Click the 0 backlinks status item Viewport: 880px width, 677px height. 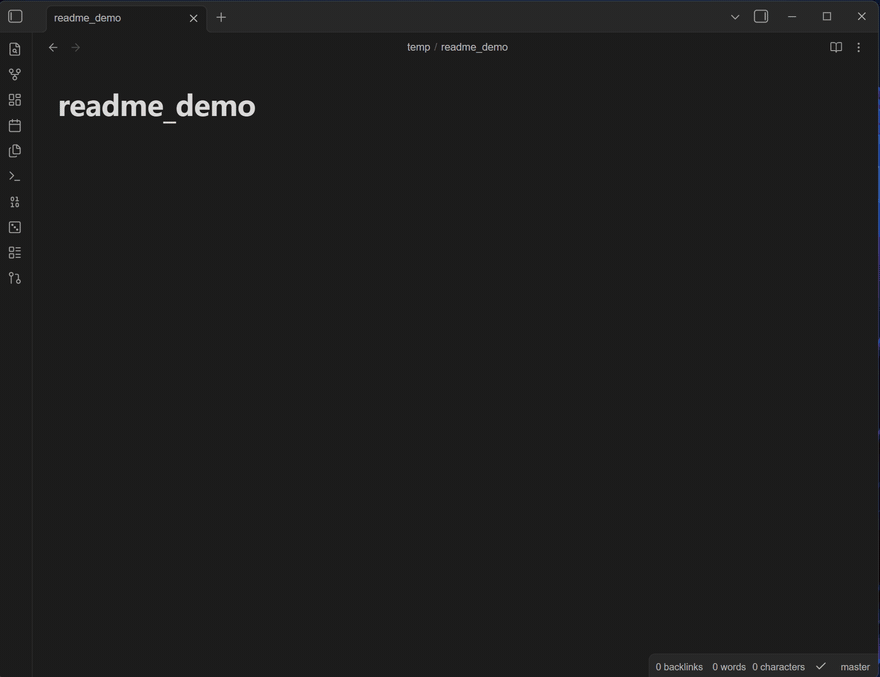679,667
